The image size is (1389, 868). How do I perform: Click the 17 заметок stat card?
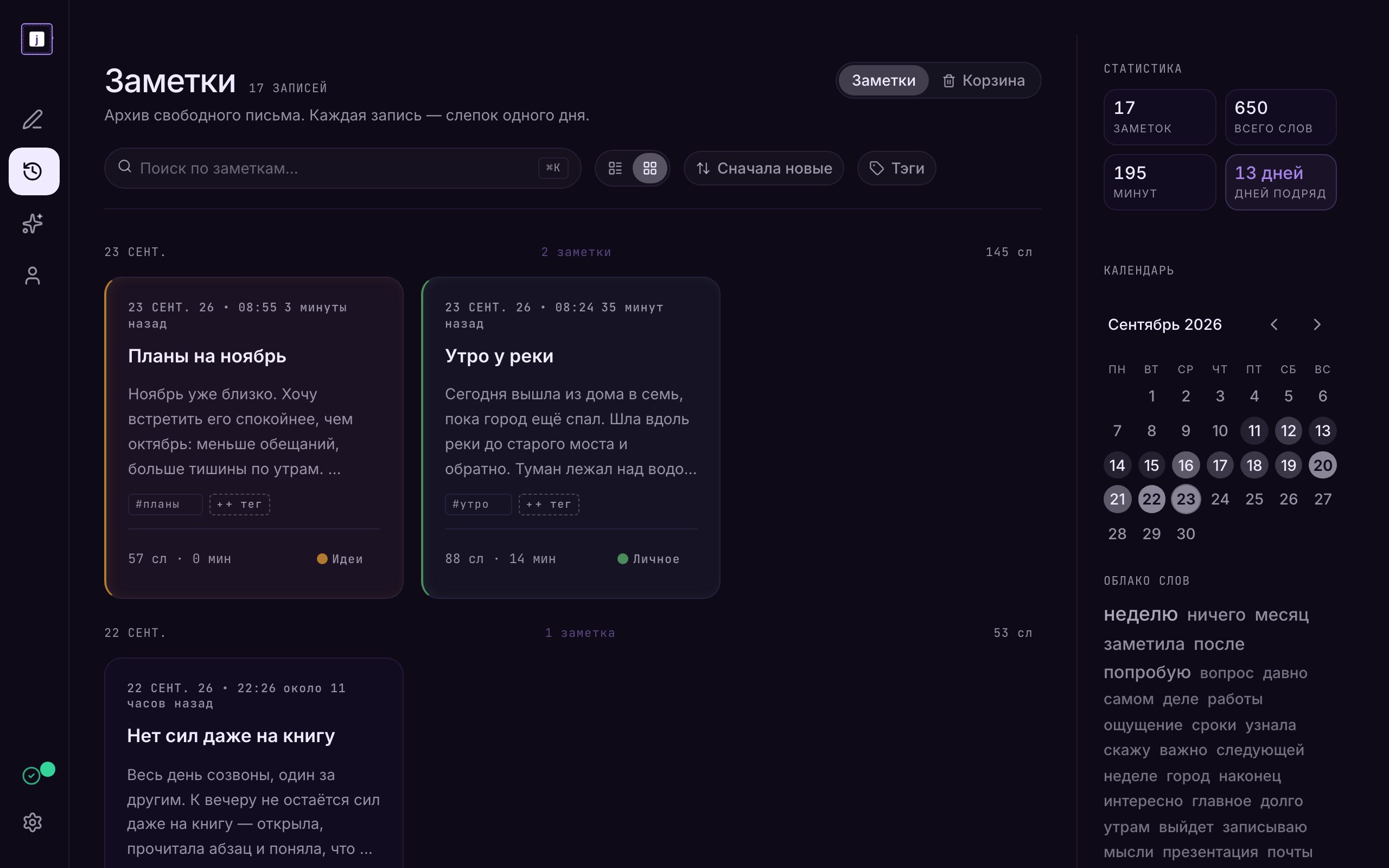(1159, 117)
